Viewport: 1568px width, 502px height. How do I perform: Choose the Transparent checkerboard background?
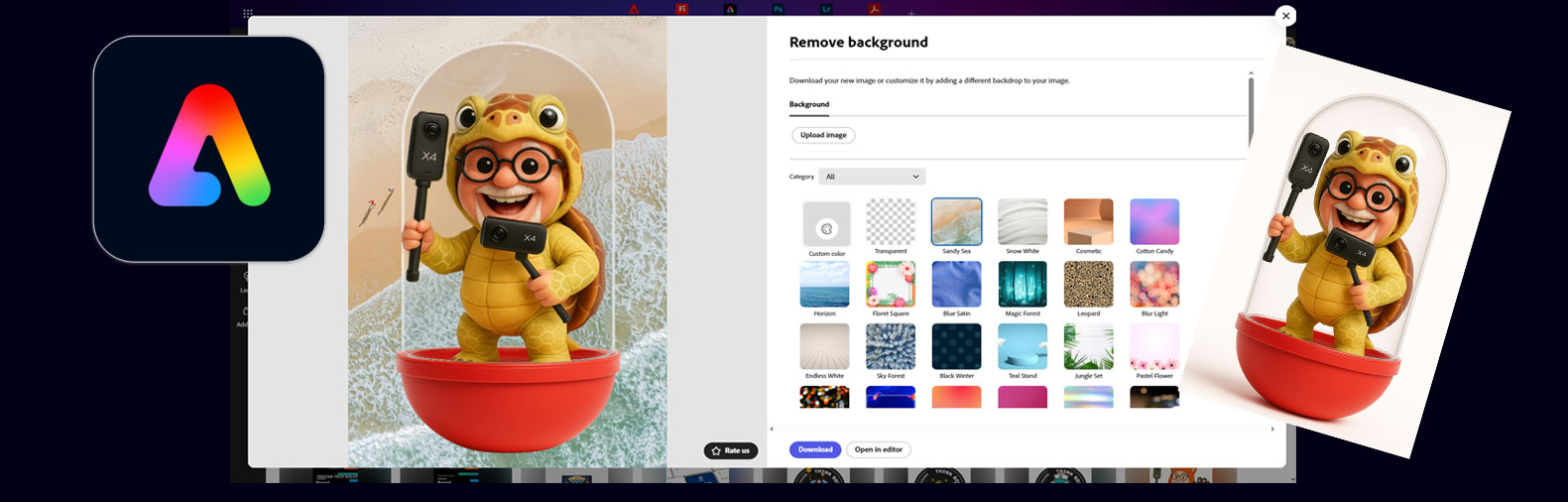coord(891,221)
